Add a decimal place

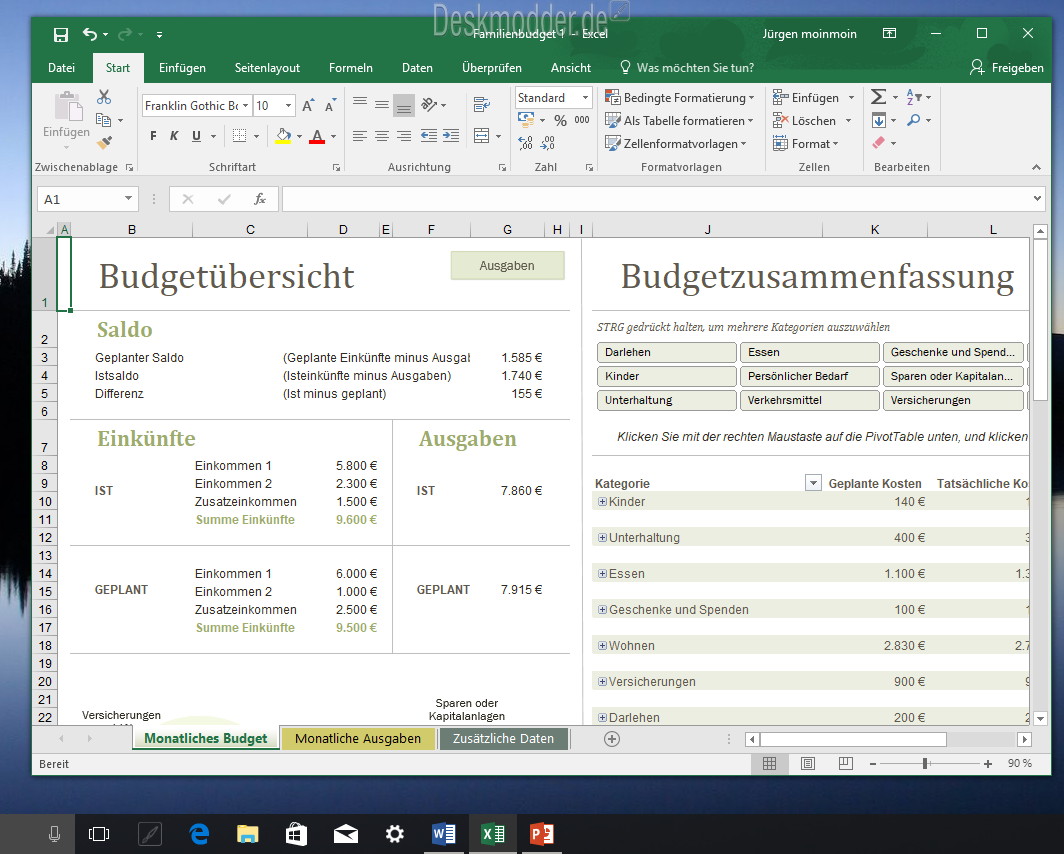tap(525, 142)
